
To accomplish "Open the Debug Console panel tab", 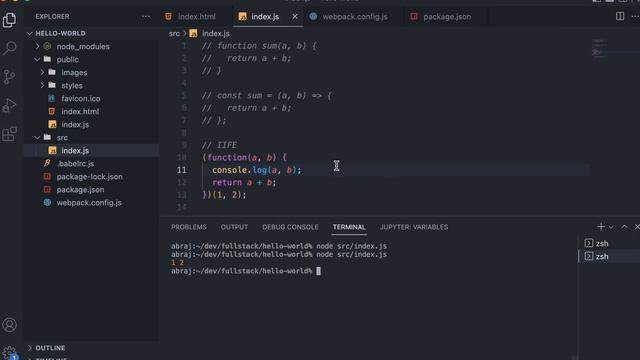I will (x=290, y=227).
